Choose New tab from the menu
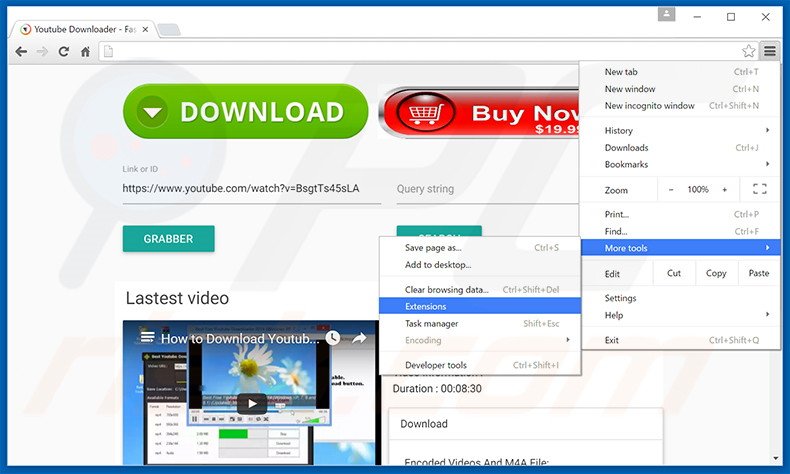 click(x=681, y=72)
